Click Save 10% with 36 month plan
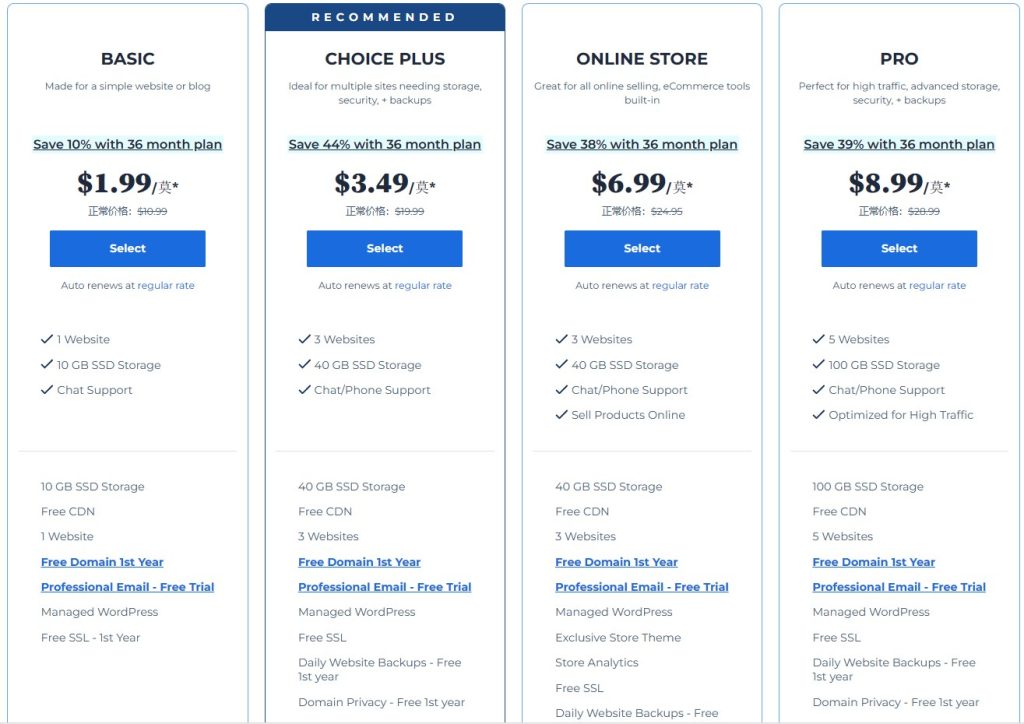1024x724 pixels. click(127, 145)
